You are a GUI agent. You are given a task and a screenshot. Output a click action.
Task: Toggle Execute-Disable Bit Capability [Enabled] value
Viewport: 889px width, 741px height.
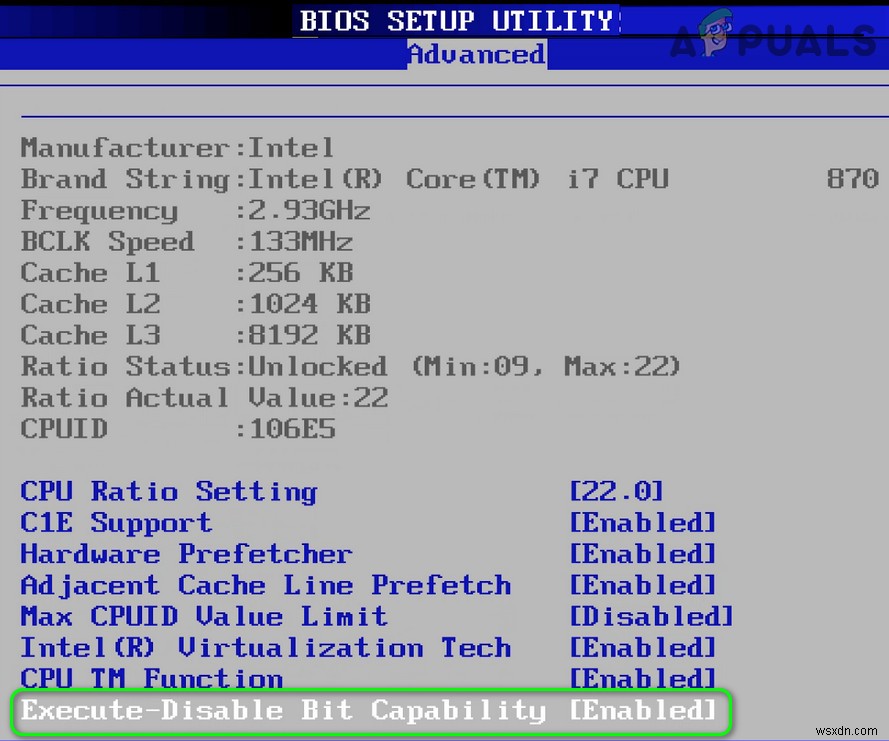pos(643,710)
